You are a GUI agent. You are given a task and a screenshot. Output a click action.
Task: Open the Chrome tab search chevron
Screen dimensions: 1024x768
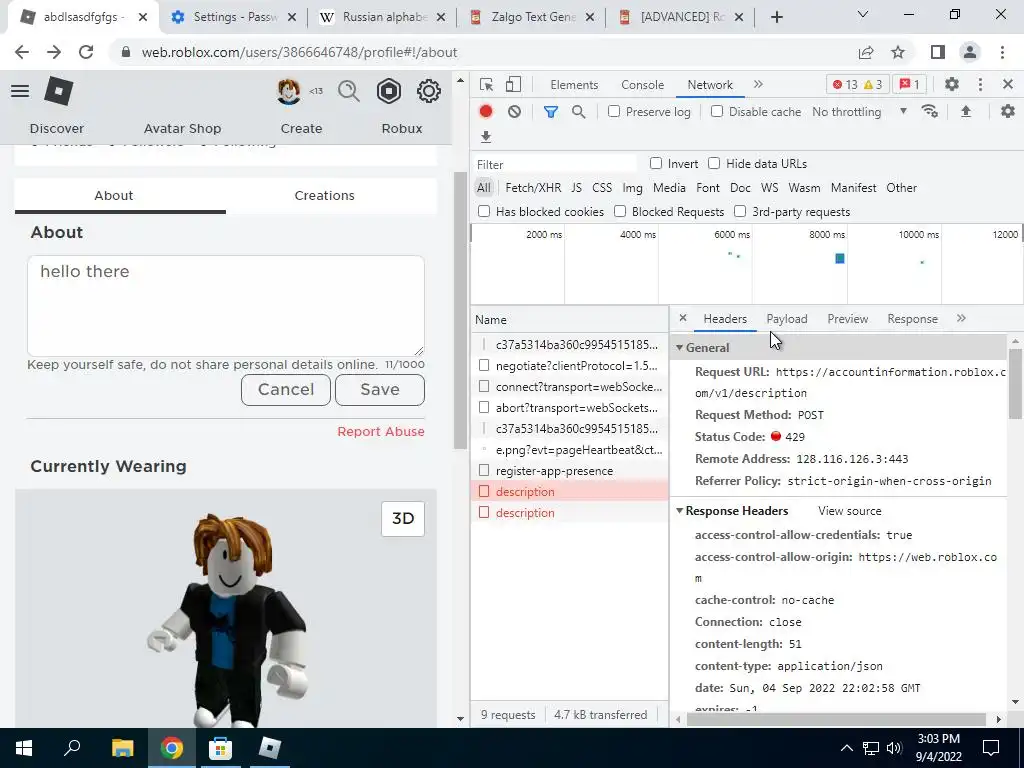coord(863,14)
